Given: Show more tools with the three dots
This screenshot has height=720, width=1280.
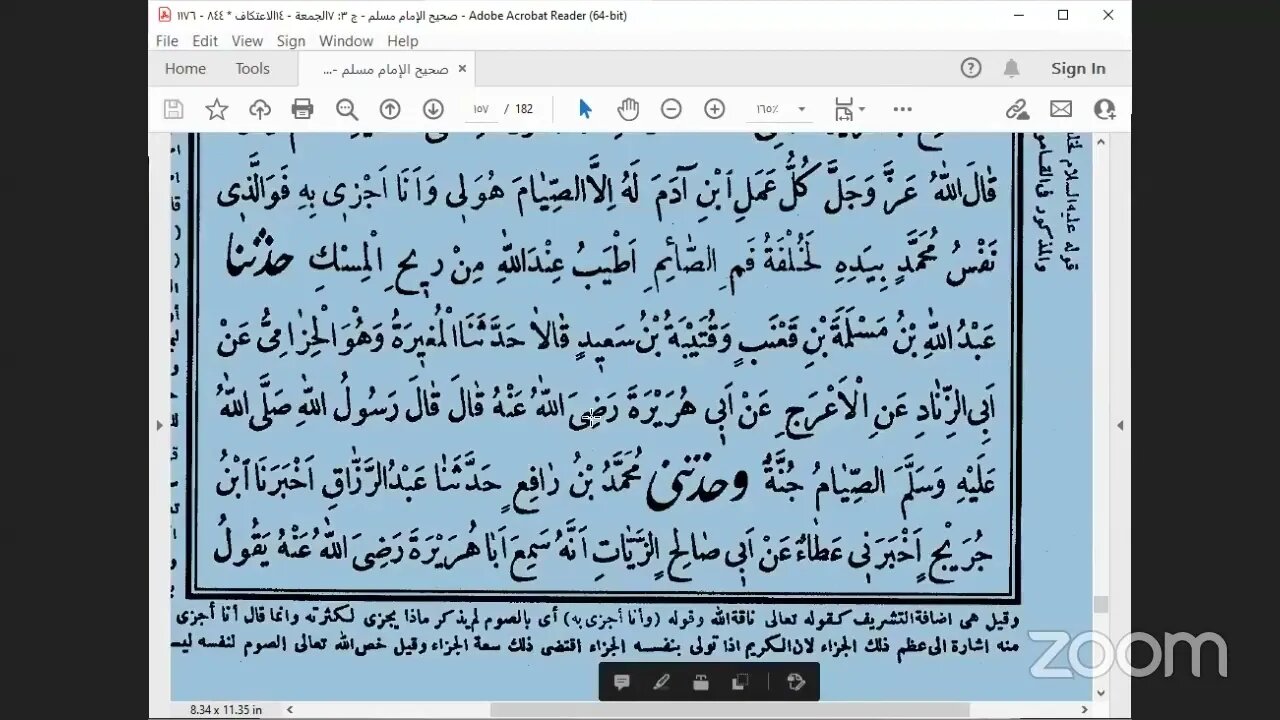Looking at the screenshot, I should pyautogui.click(x=902, y=109).
